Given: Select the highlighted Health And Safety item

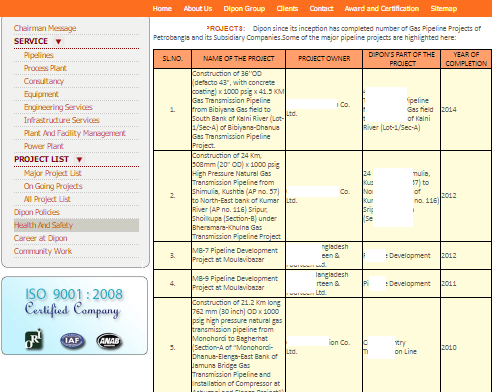Looking at the screenshot, I should (x=76, y=225).
